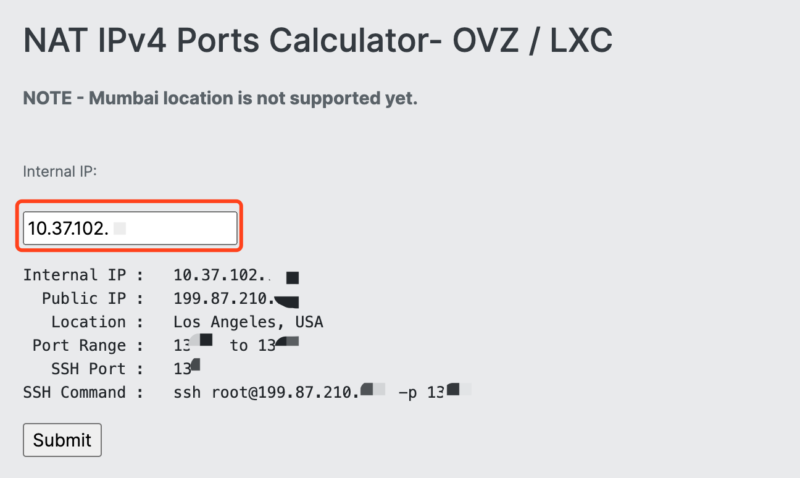Click the SSH Command label
This screenshot has height=478, width=800.
pos(75,392)
